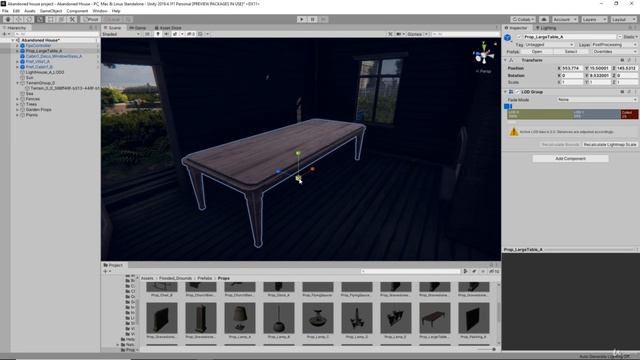The height and width of the screenshot is (360, 640).
Task: Toggle scene lighting bulb icon
Action: [x=158, y=34]
